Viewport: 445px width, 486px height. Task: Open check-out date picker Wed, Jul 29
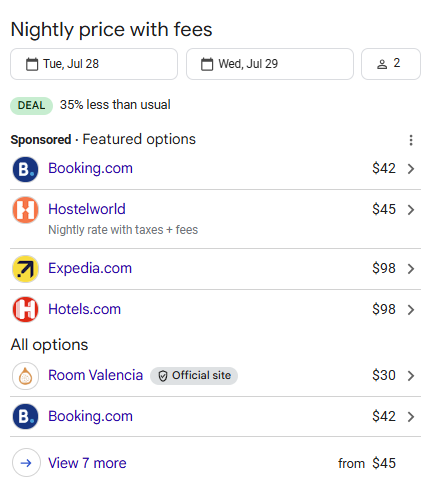270,64
